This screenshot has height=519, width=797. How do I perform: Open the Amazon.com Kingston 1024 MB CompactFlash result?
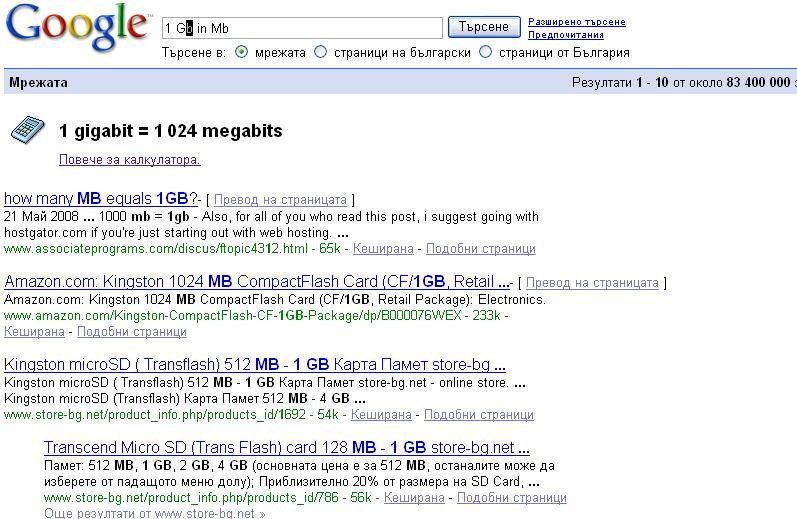pos(257,281)
